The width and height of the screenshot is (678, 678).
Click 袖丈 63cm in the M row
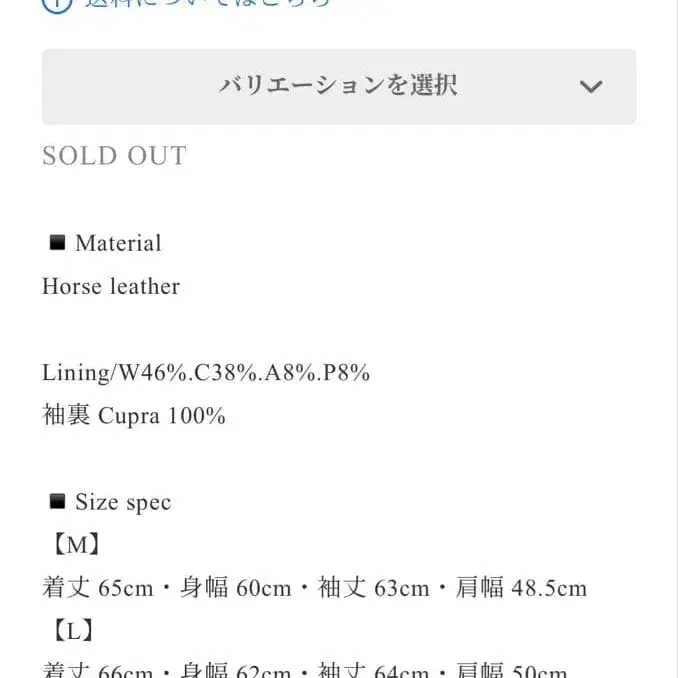click(x=373, y=588)
